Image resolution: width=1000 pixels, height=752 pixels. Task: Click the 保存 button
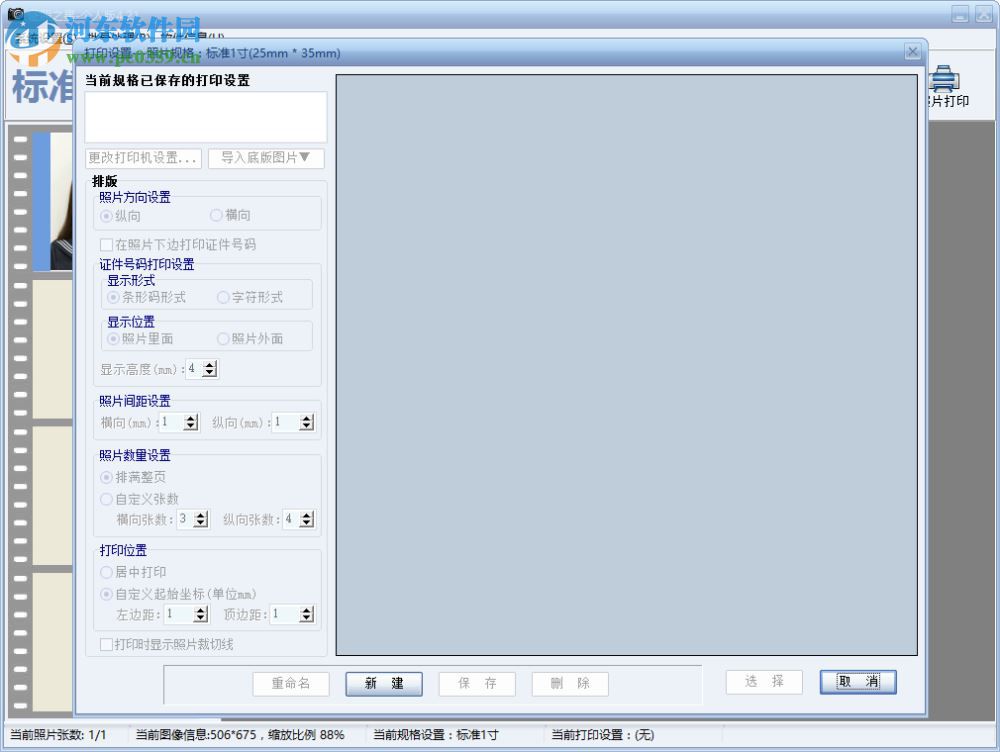pyautogui.click(x=477, y=684)
